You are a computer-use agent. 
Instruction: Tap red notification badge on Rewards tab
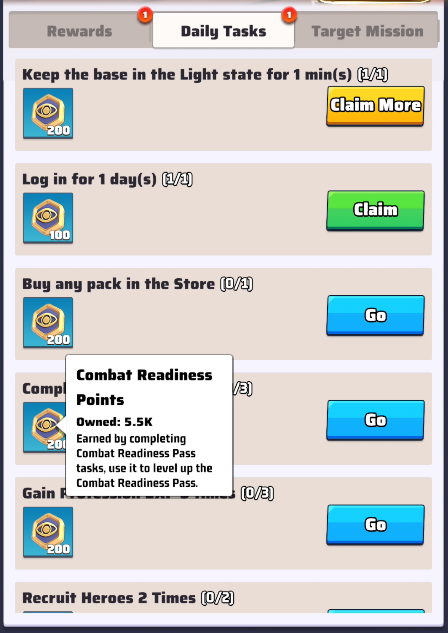pos(145,15)
